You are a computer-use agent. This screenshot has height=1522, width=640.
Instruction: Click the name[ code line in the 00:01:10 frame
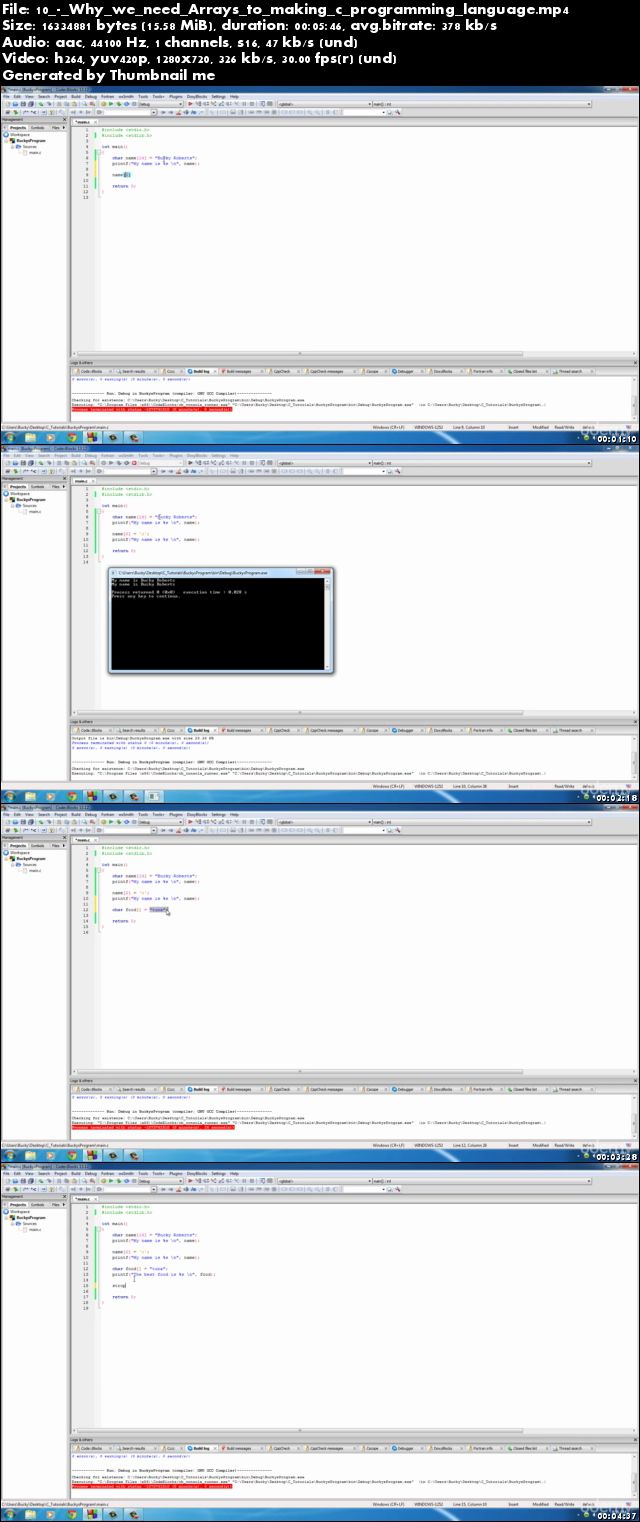(x=121, y=174)
